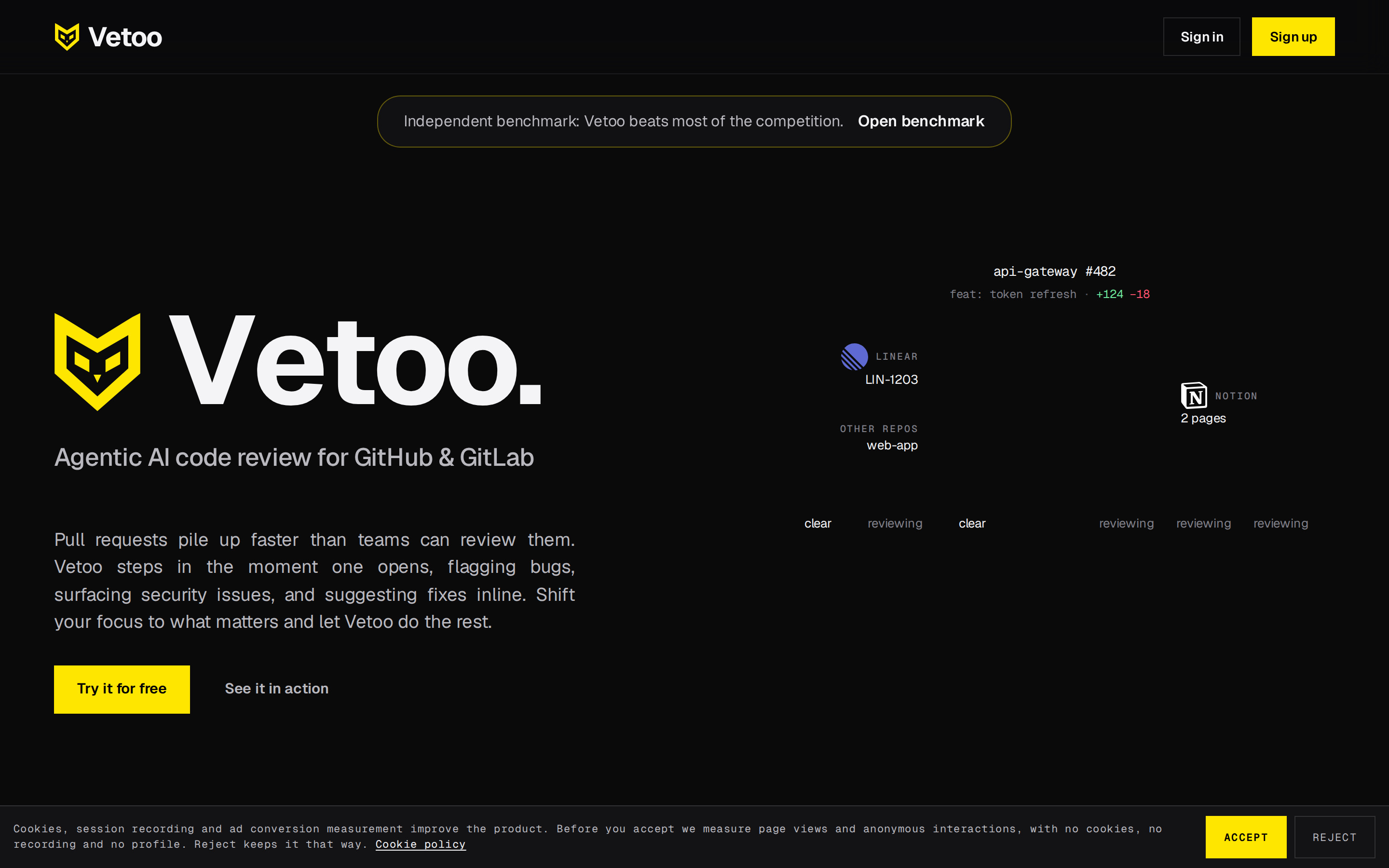This screenshot has width=1389, height=868.
Task: Open benchmark link in banner
Action: pyautogui.click(x=921, y=121)
